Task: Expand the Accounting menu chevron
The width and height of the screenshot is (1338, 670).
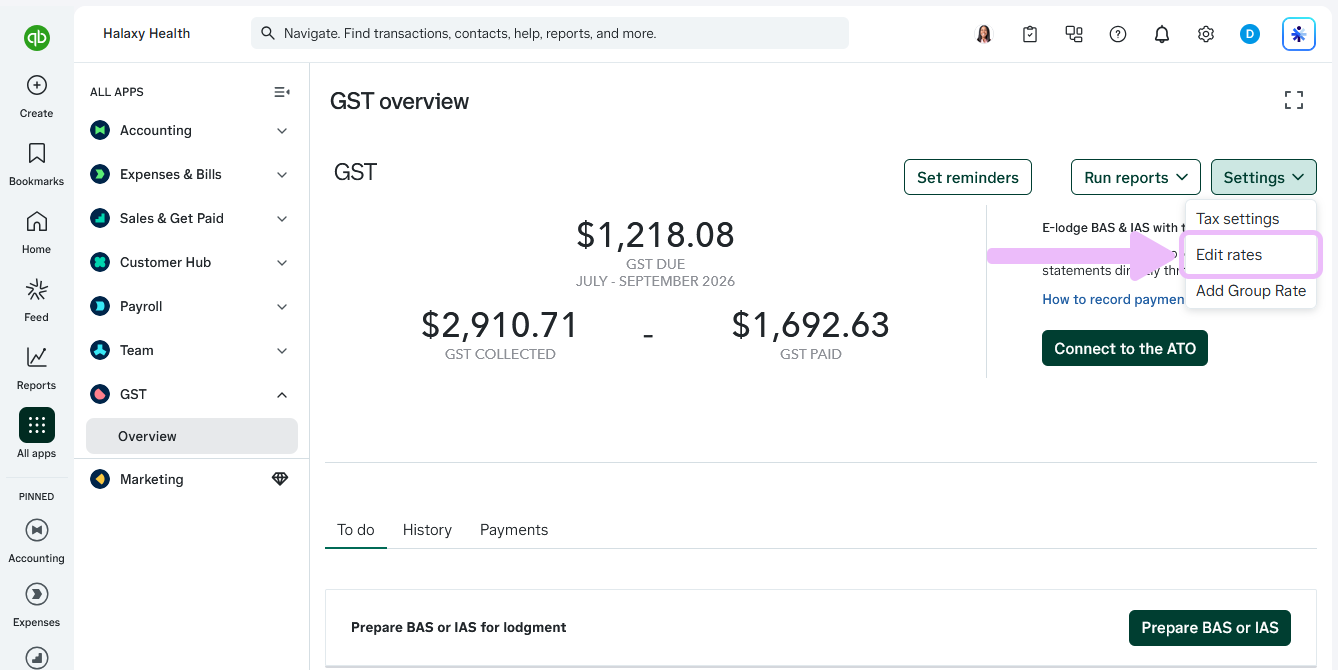Action: tap(282, 131)
